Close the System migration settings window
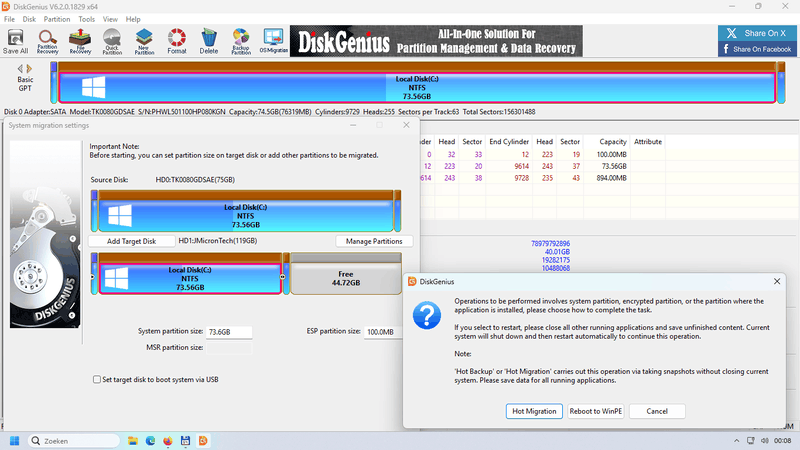Screen dimensions: 800x450 (406, 125)
